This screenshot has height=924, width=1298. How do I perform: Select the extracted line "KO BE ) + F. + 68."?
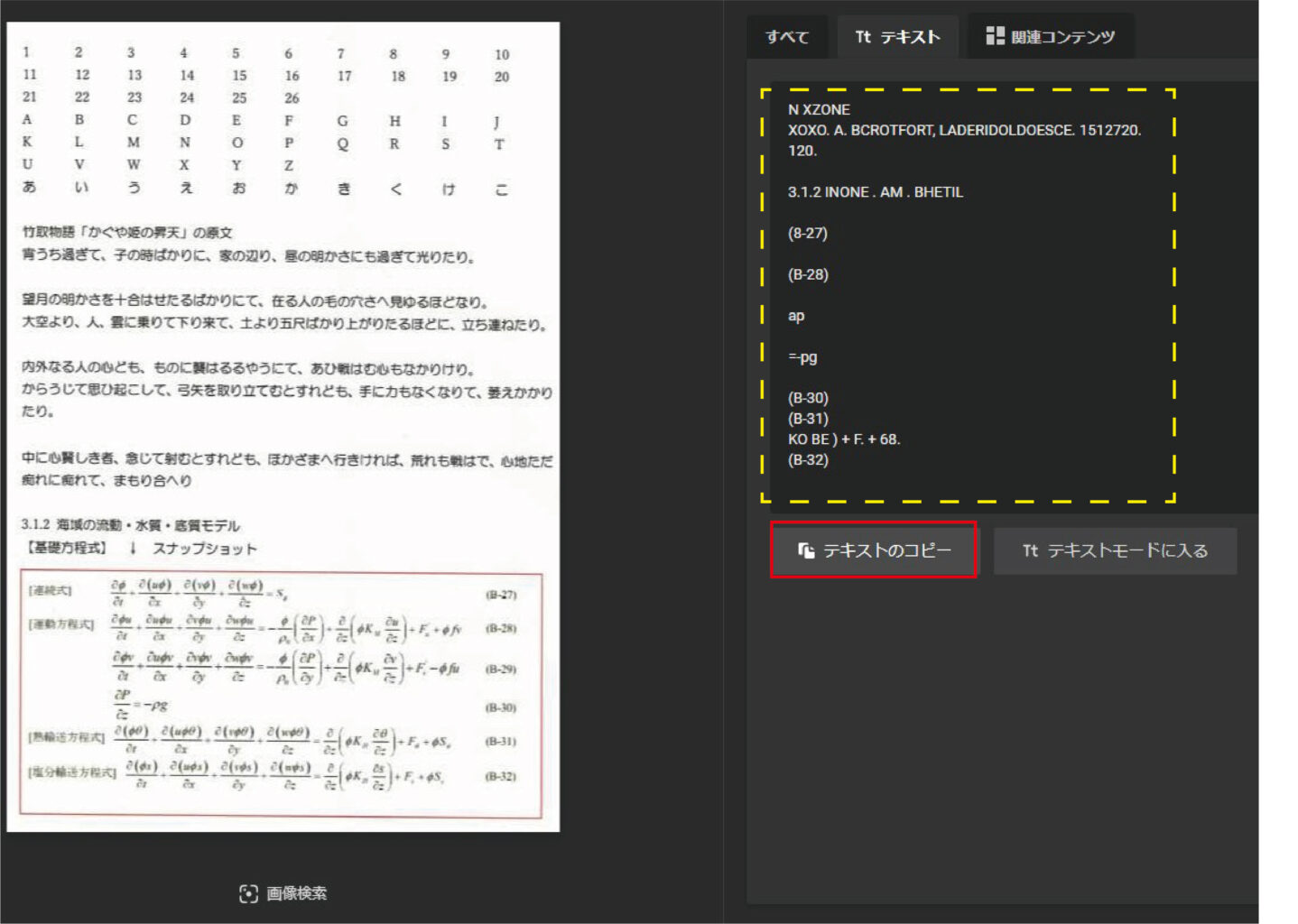click(x=843, y=439)
